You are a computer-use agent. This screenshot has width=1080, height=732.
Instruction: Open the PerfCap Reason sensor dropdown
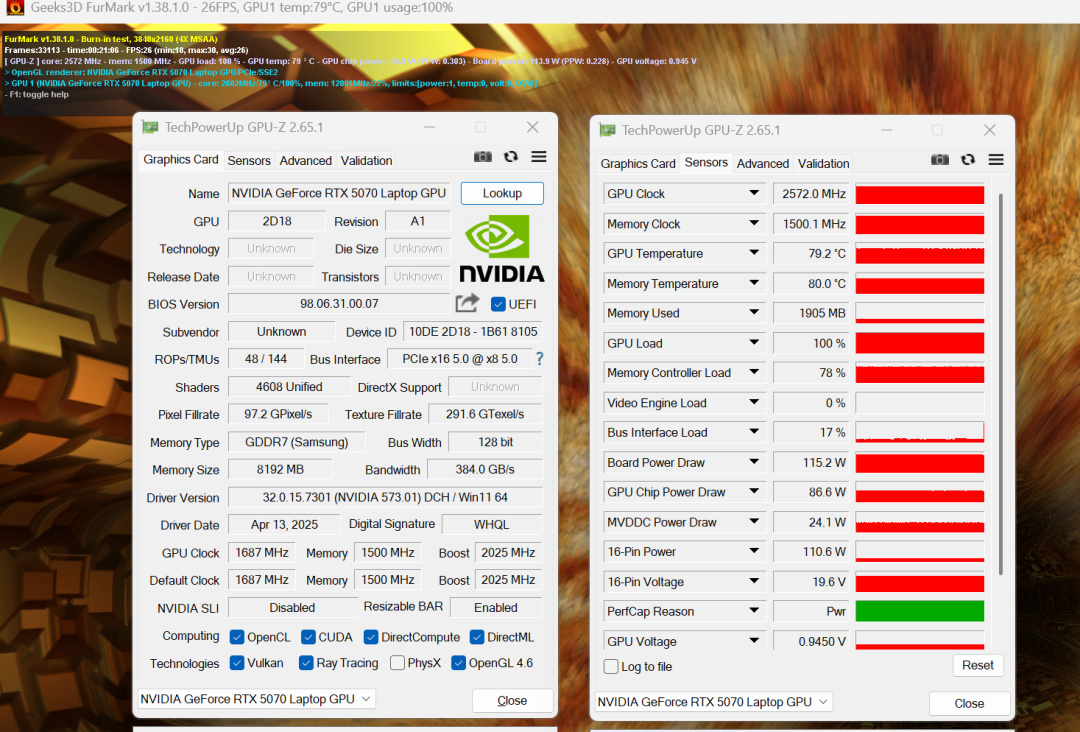[x=754, y=611]
